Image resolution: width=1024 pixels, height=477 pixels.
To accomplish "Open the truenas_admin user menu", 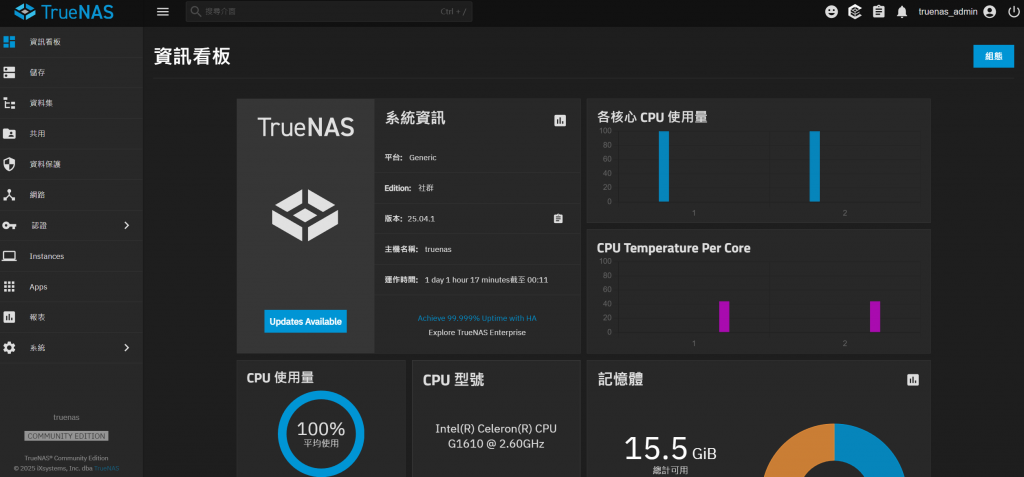I will [957, 12].
